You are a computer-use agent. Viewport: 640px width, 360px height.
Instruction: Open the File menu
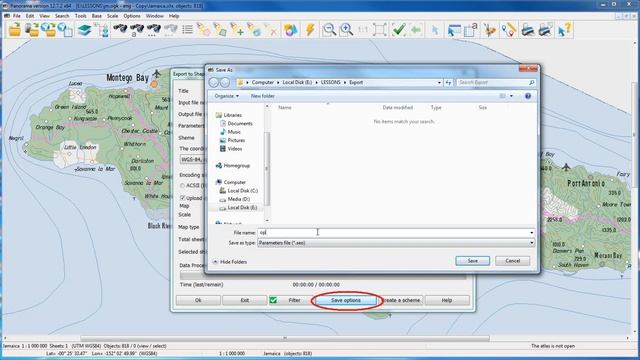coord(17,16)
